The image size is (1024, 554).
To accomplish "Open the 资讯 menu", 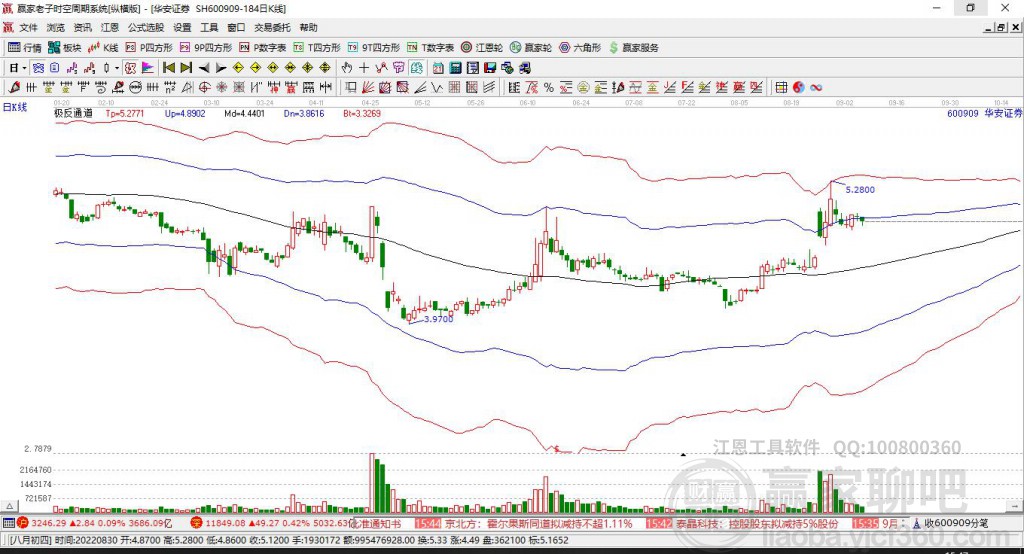I will tap(82, 27).
